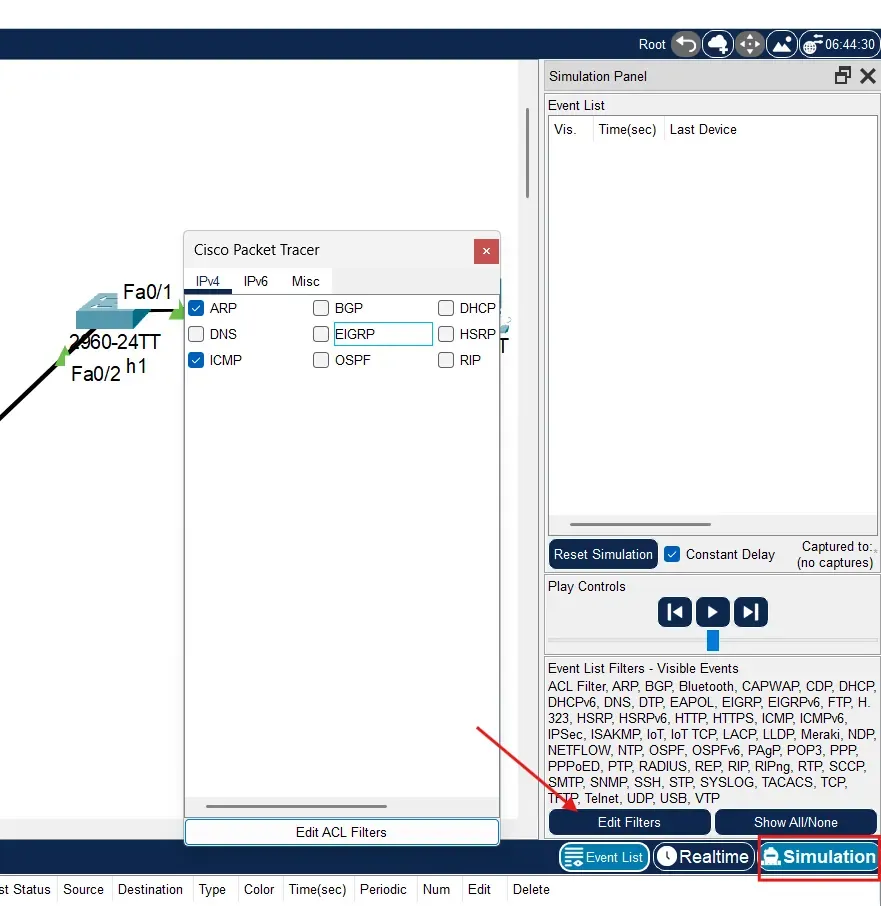Image resolution: width=881 pixels, height=906 pixels.
Task: Enable the DNS filter checkbox
Action: tap(196, 334)
